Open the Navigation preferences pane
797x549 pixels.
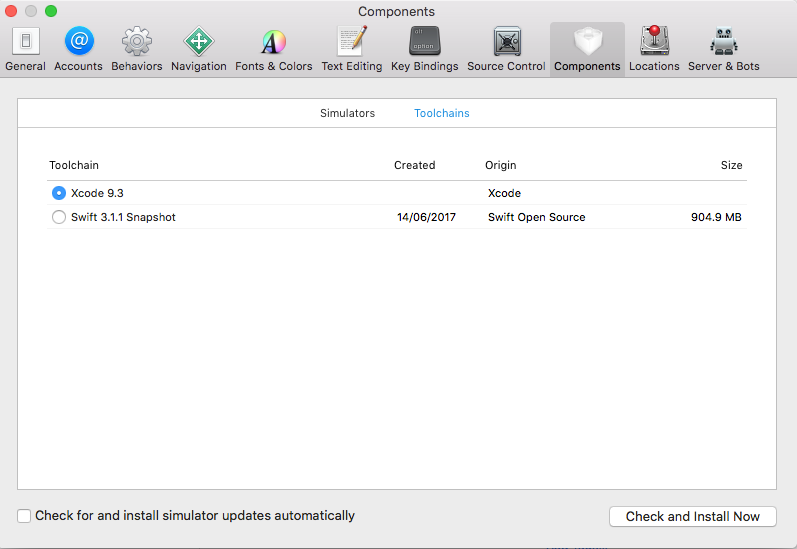(199, 49)
